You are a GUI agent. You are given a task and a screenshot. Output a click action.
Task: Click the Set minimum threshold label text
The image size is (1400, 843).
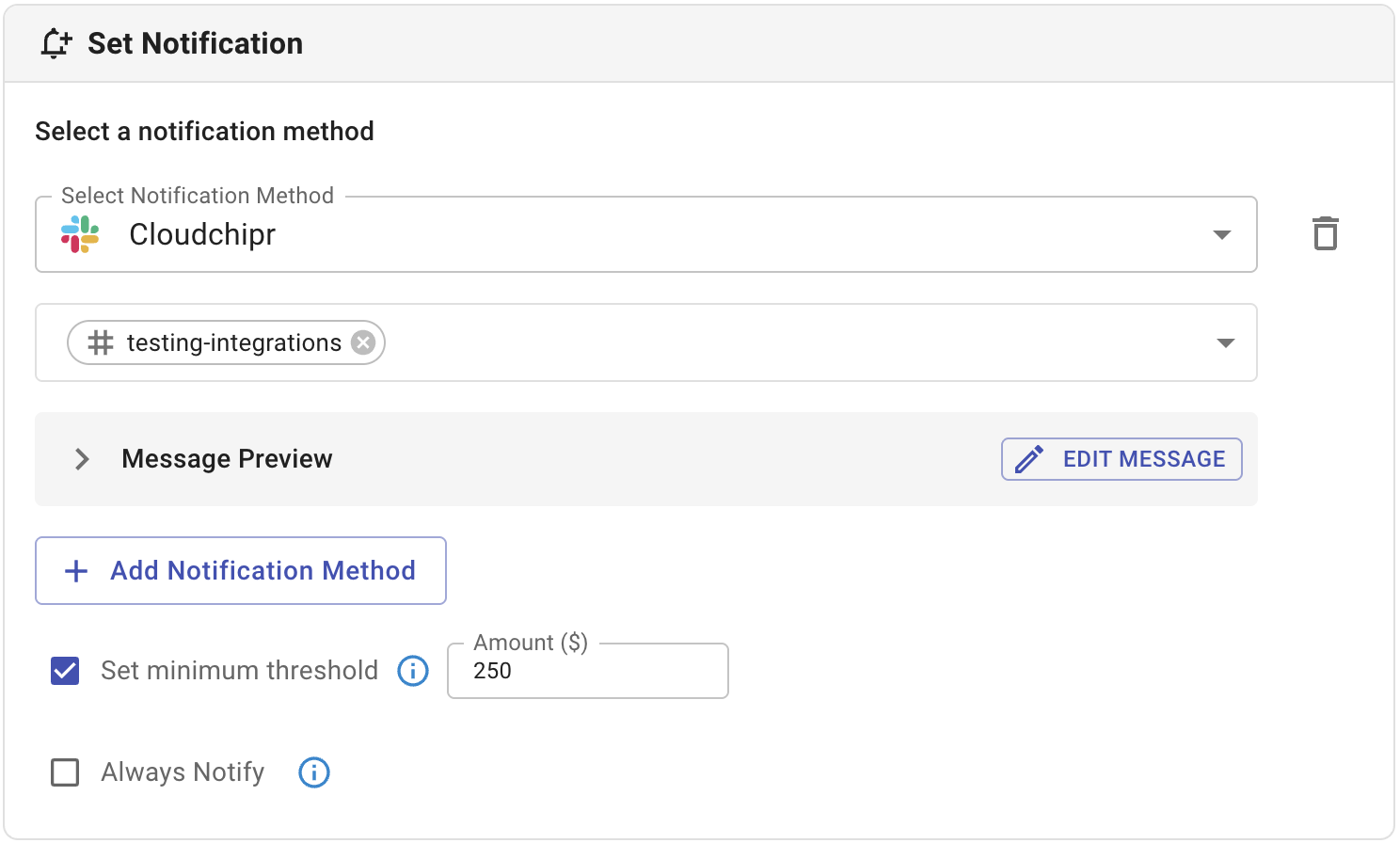tap(239, 671)
